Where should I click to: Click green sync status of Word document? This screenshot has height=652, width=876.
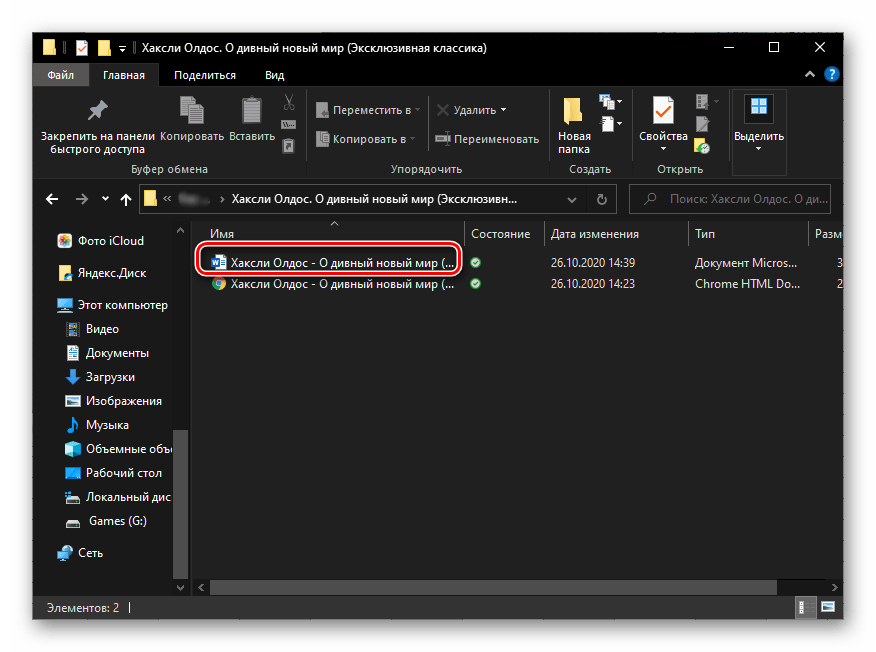(475, 263)
